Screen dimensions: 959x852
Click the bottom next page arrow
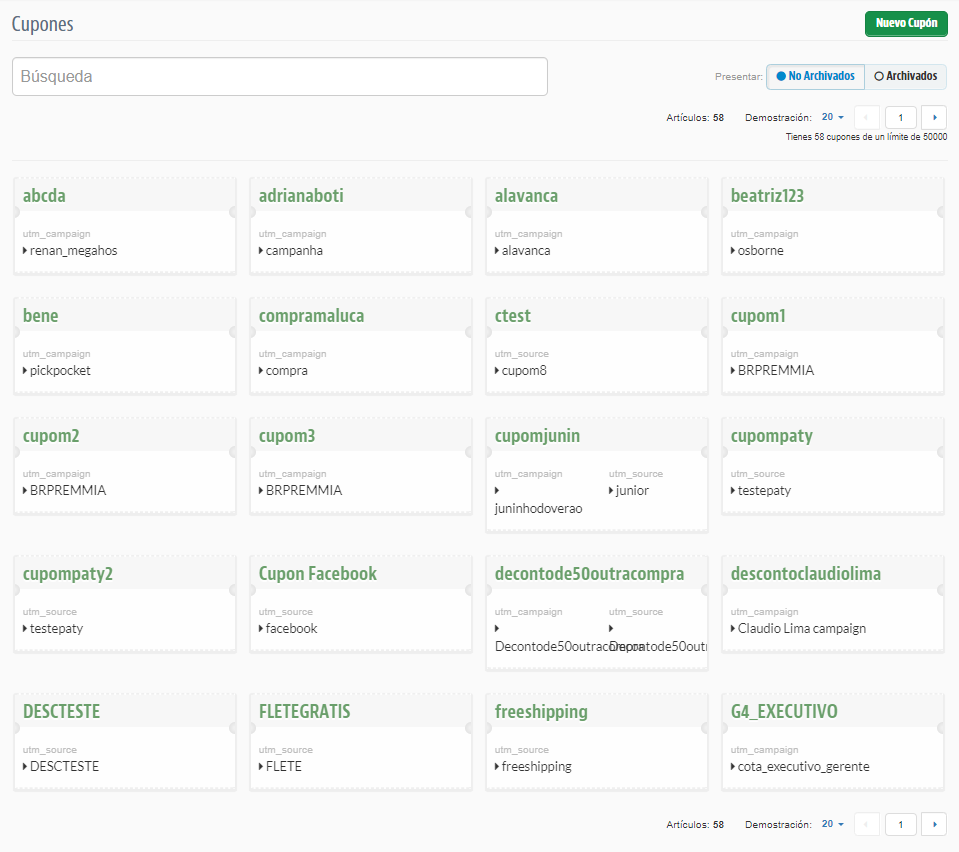click(933, 824)
